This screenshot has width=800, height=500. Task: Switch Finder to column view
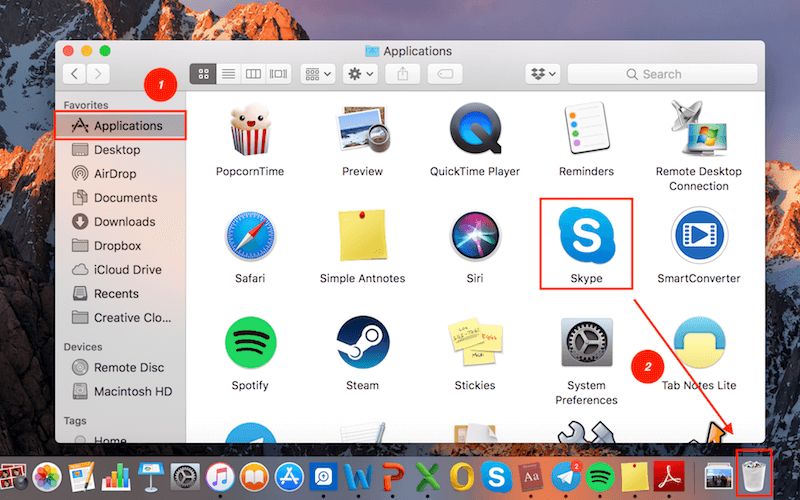(253, 74)
